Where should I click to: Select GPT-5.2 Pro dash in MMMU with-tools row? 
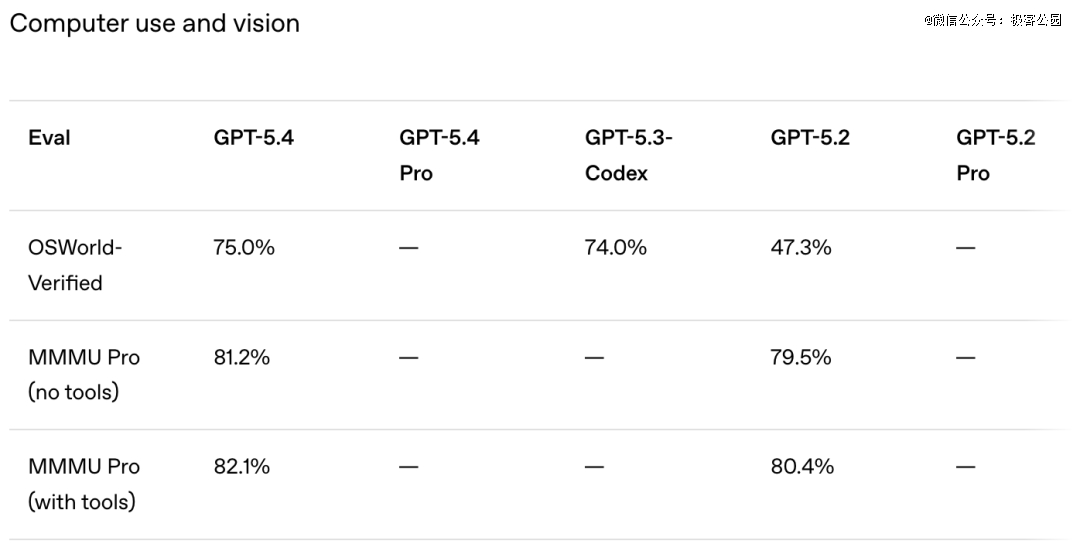pyautogui.click(x=965, y=467)
